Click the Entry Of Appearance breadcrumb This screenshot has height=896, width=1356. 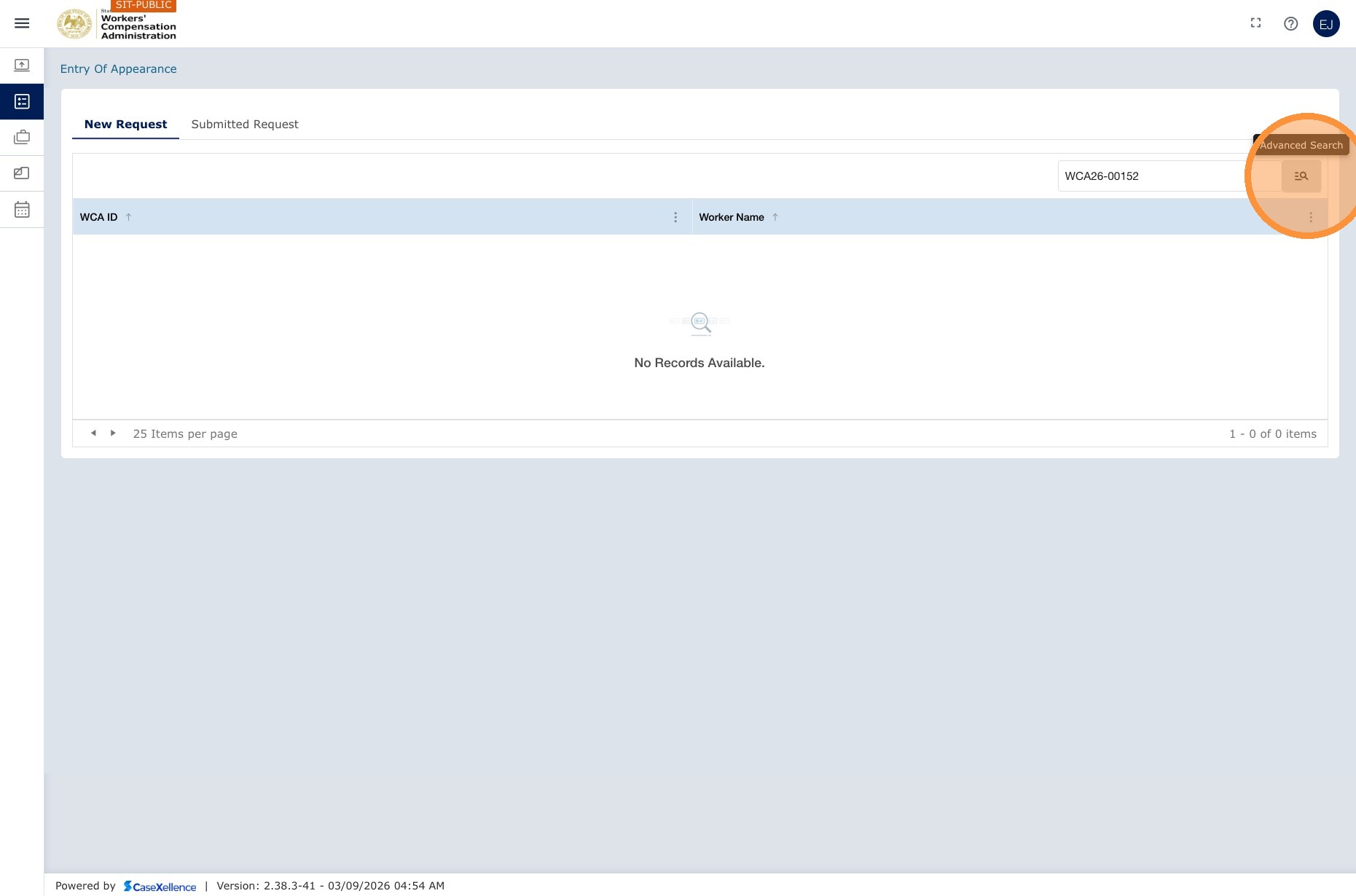tap(118, 68)
